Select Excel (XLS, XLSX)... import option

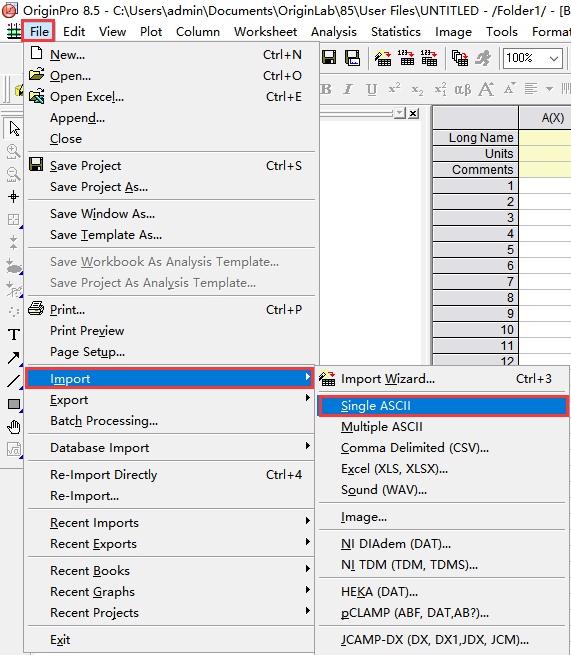(443, 469)
